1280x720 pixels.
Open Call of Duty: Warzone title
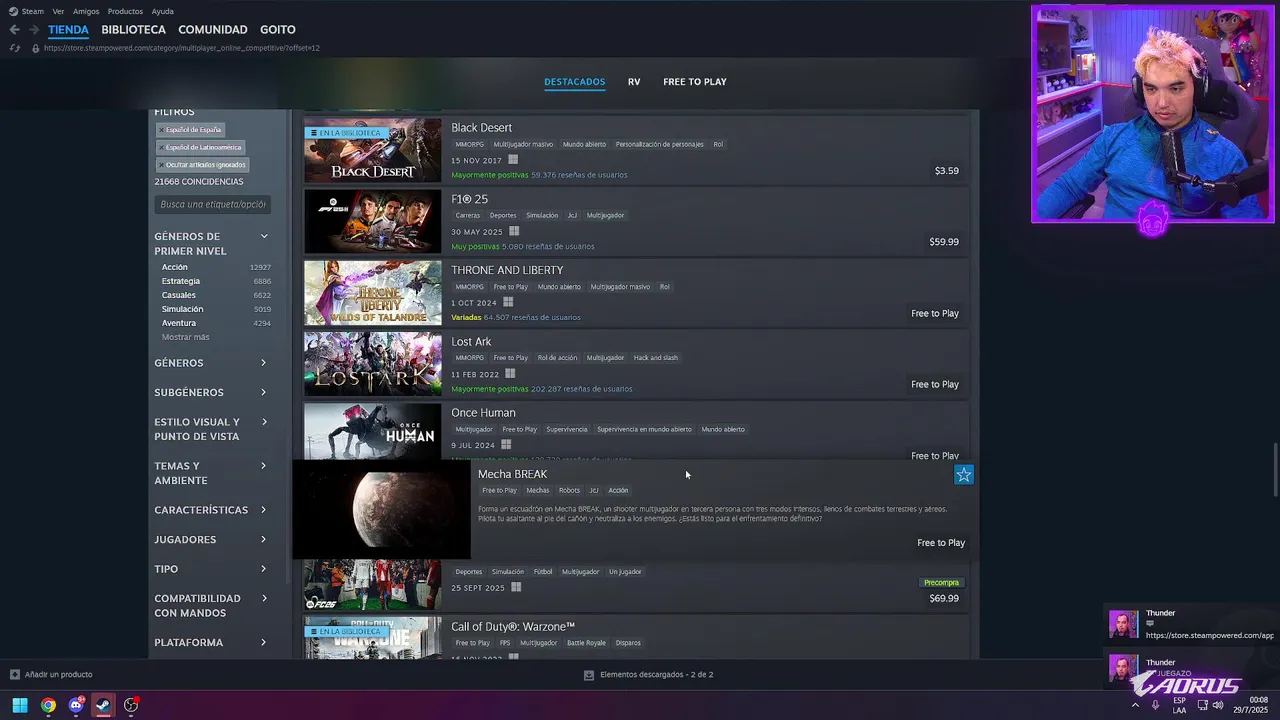pyautogui.click(x=513, y=627)
